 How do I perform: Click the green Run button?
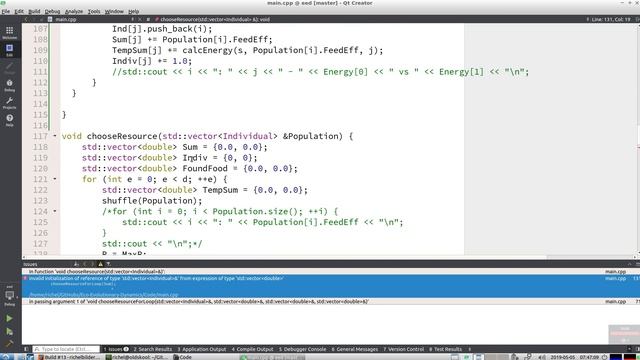[x=9, y=318]
